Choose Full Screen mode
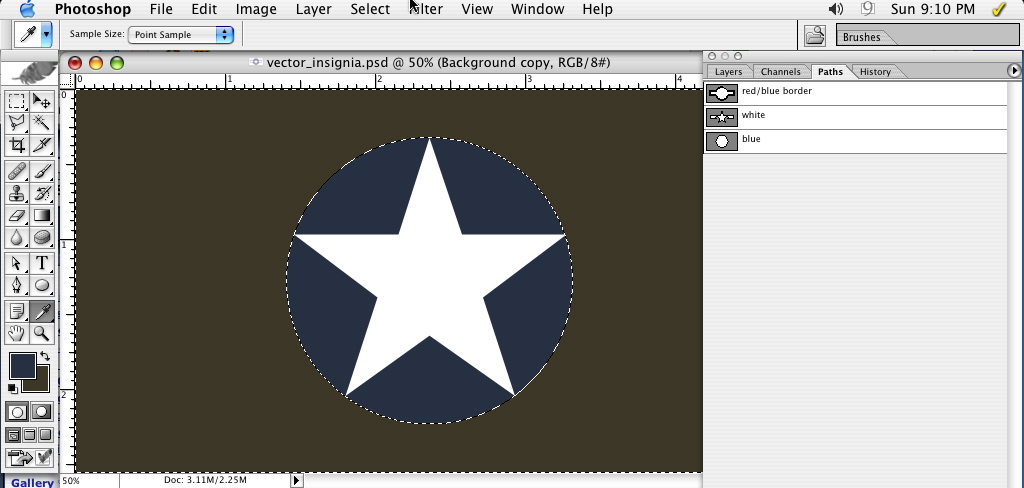Viewport: 1024px width, 488px height. (45, 435)
